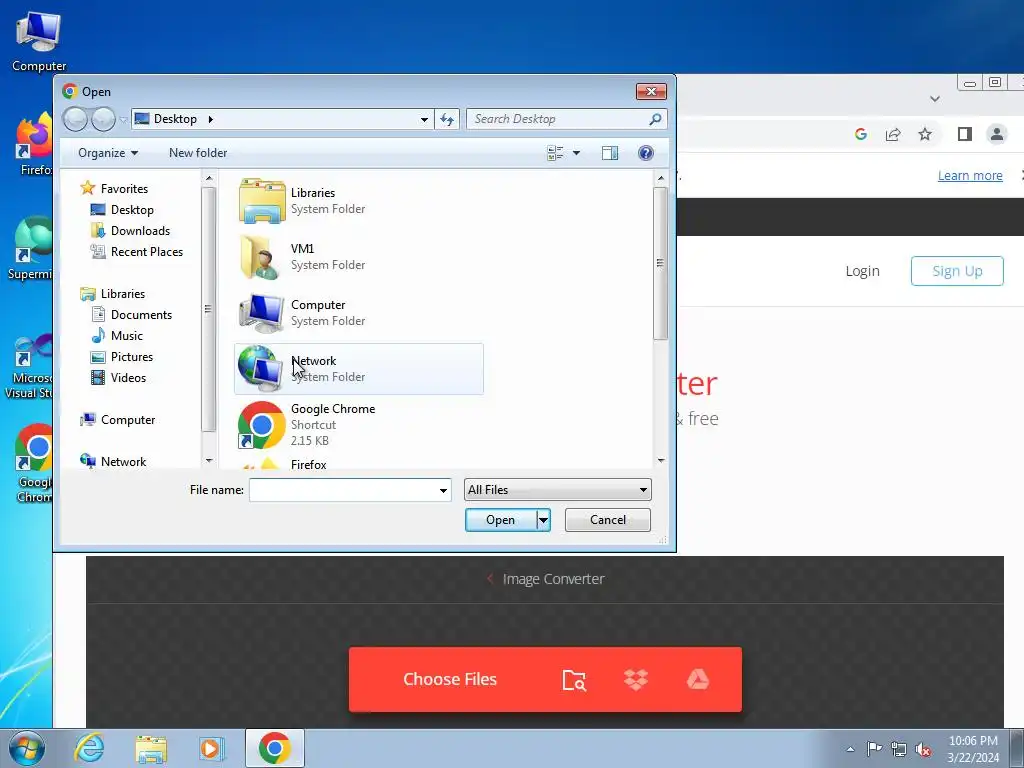Click the search magnifier in Search Desktop
This screenshot has width=1024, height=768.
click(x=655, y=119)
